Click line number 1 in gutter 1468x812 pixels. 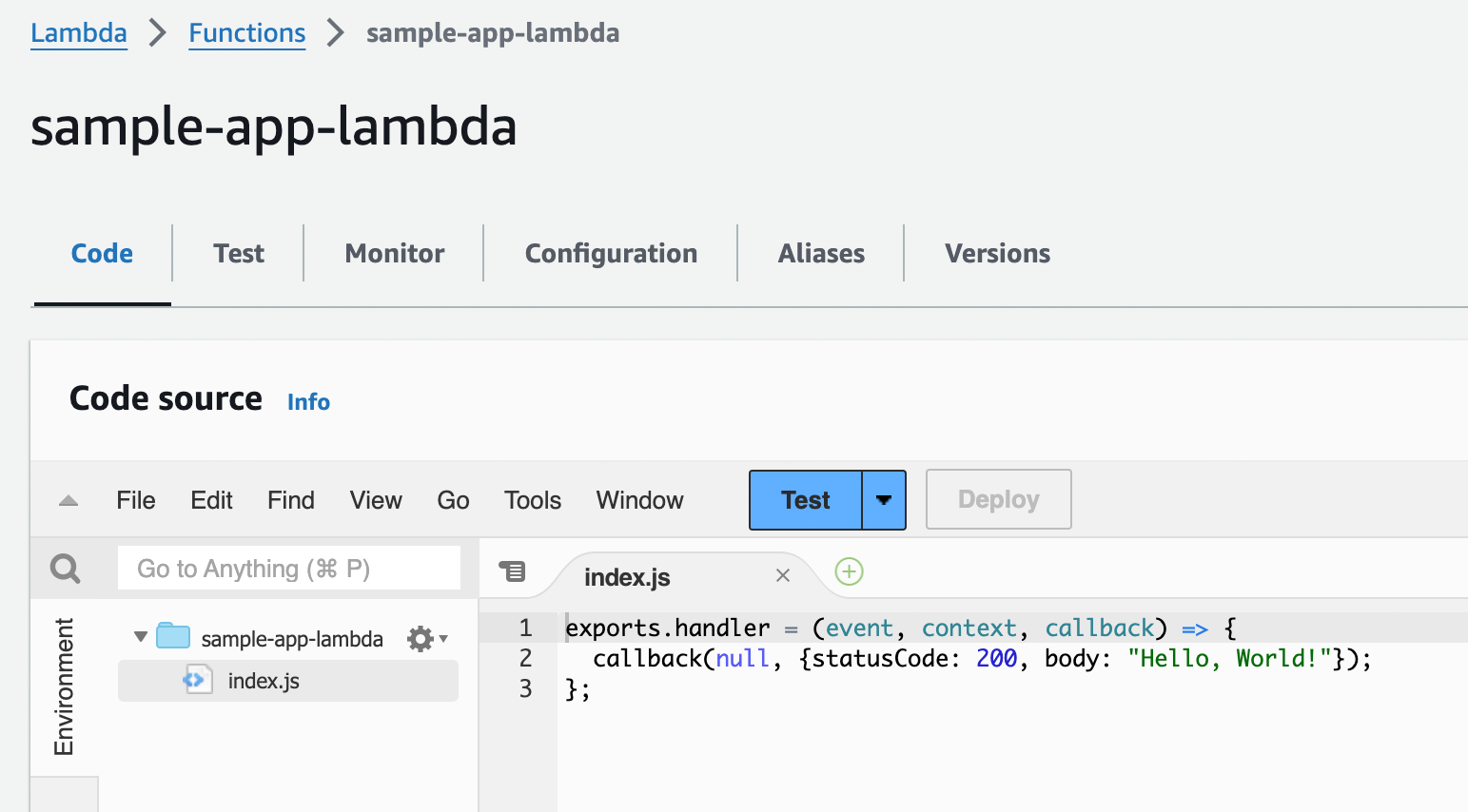tap(525, 628)
